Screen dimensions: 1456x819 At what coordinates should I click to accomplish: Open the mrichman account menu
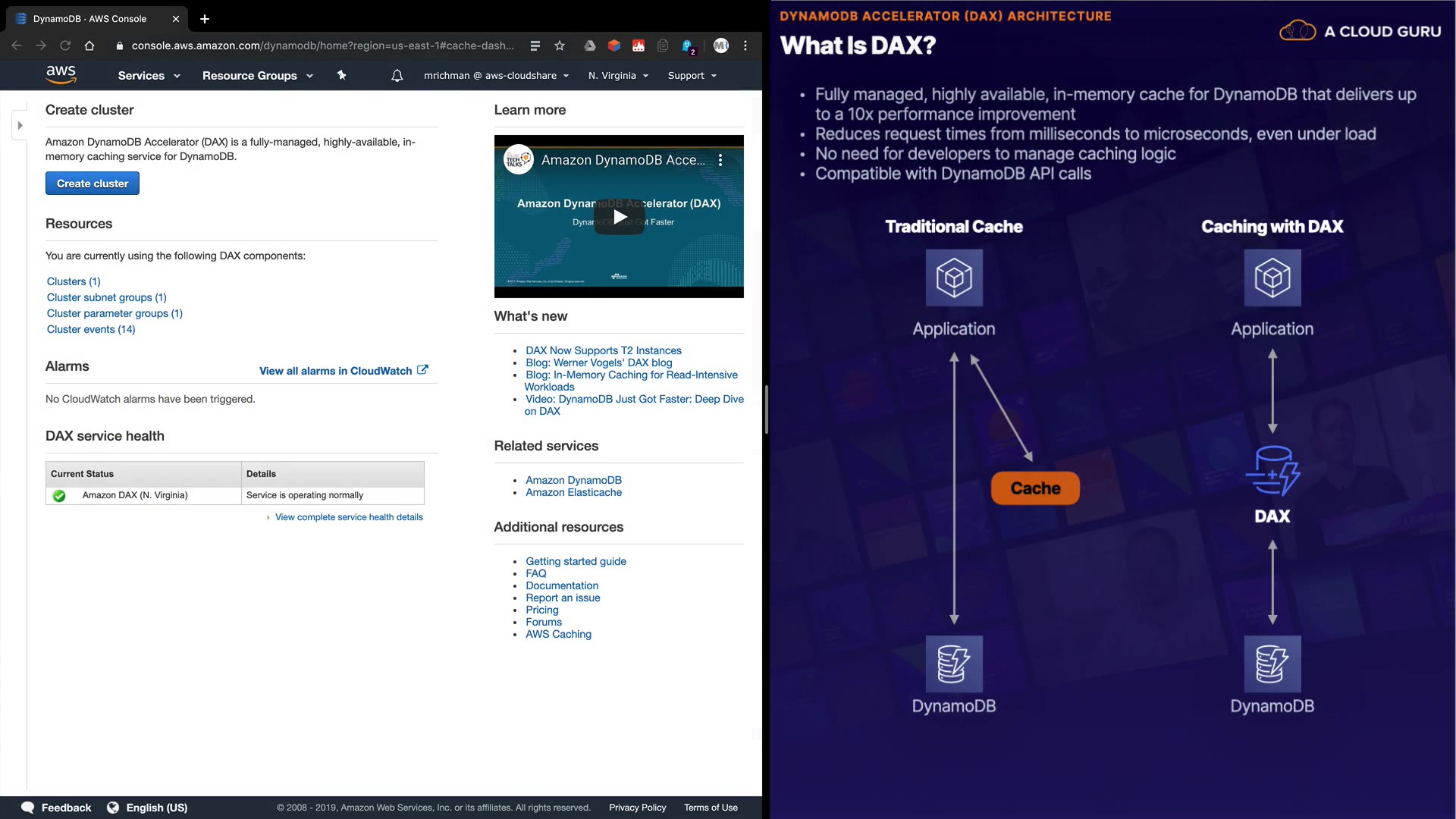click(x=496, y=76)
